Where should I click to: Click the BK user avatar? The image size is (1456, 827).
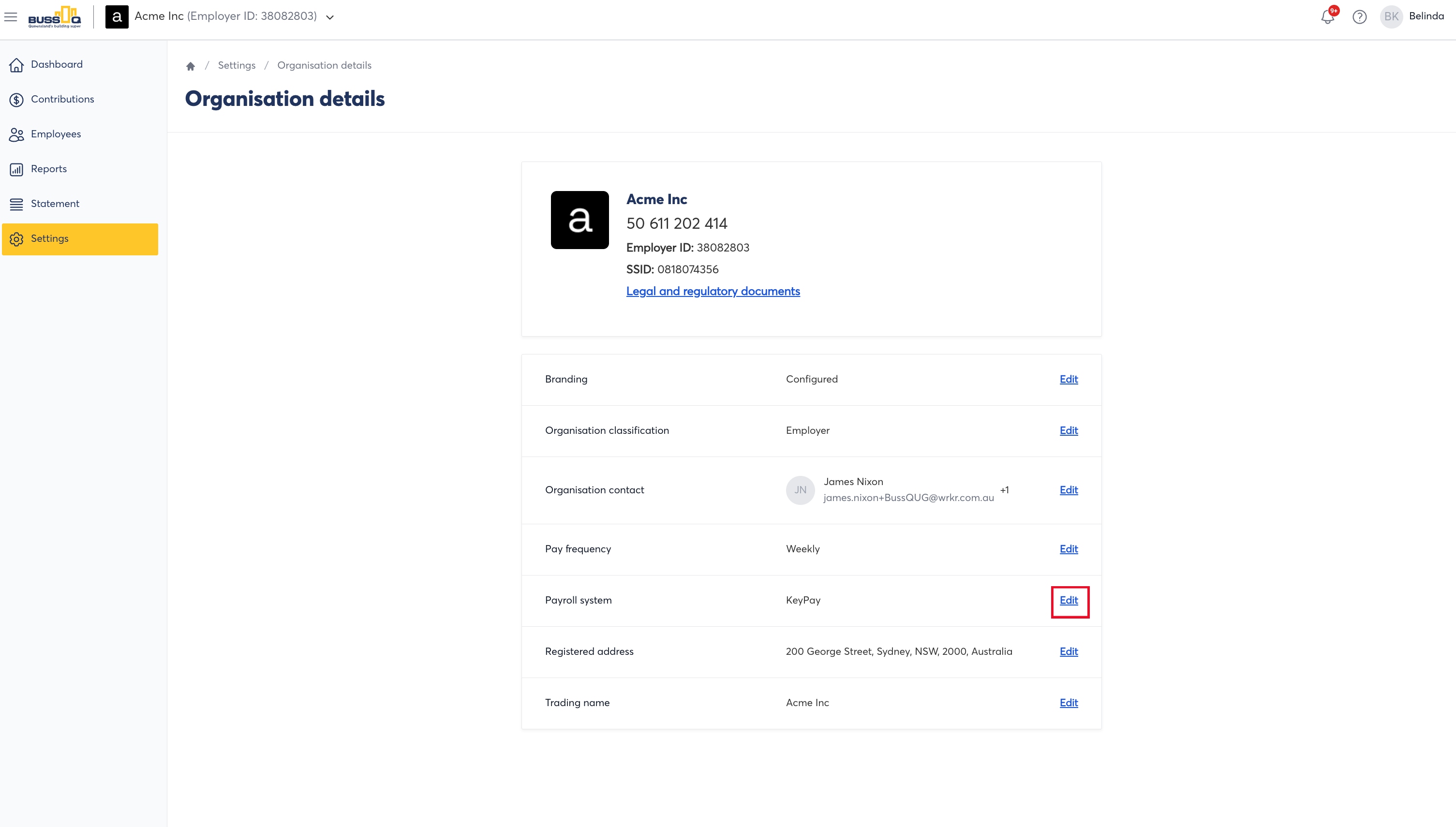coord(1391,16)
